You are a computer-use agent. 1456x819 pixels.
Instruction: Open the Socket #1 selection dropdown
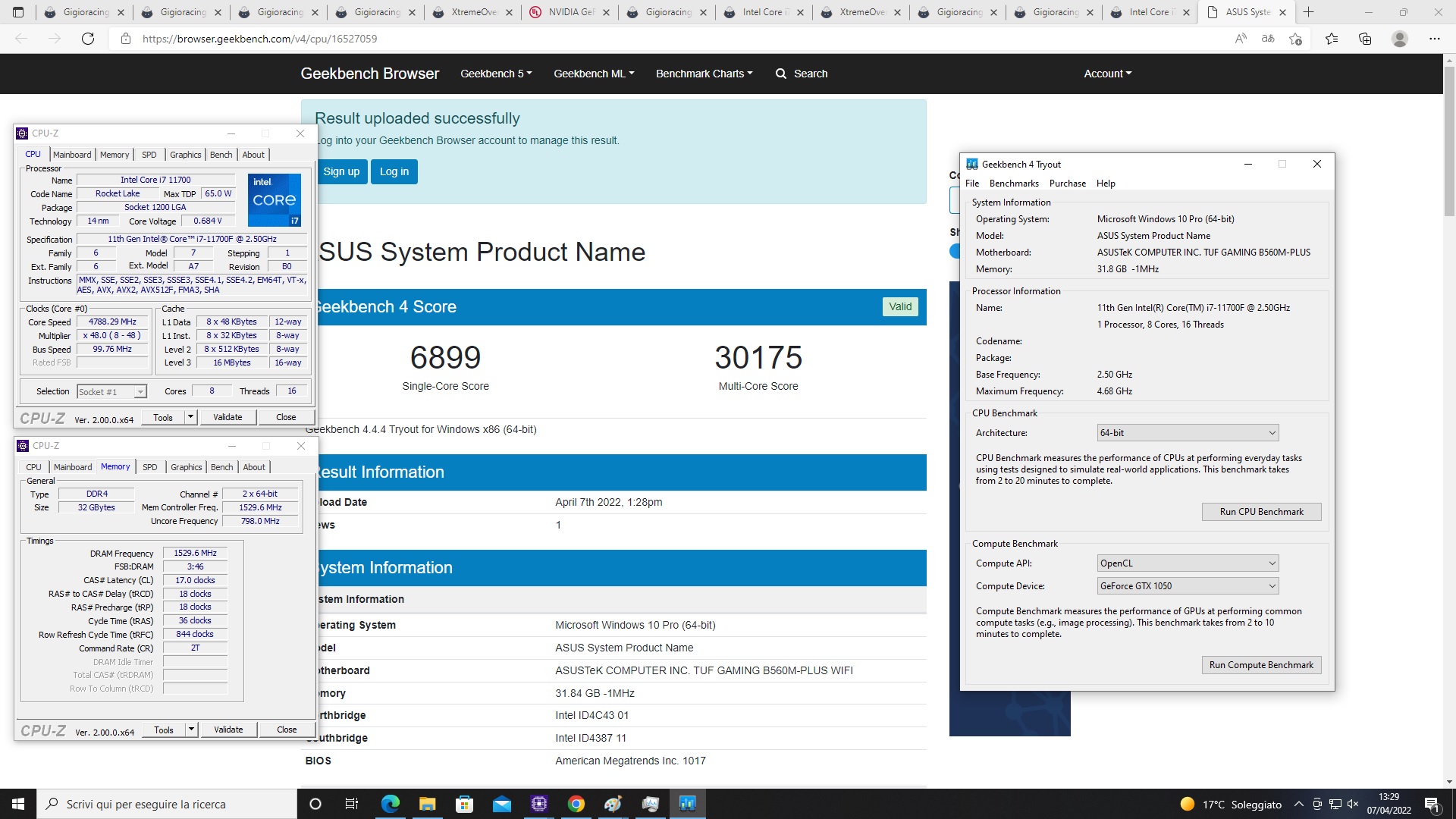click(111, 392)
